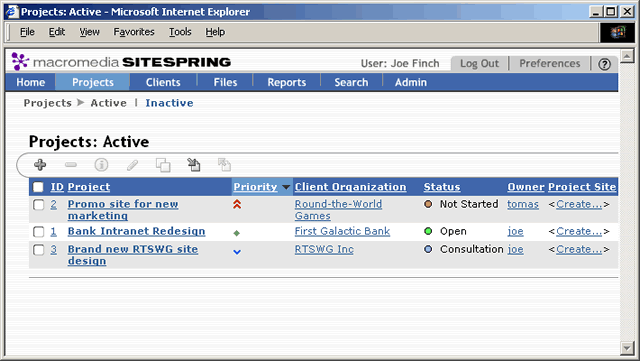Sort by the Owner column header
This screenshot has height=361, width=640.
(526, 187)
